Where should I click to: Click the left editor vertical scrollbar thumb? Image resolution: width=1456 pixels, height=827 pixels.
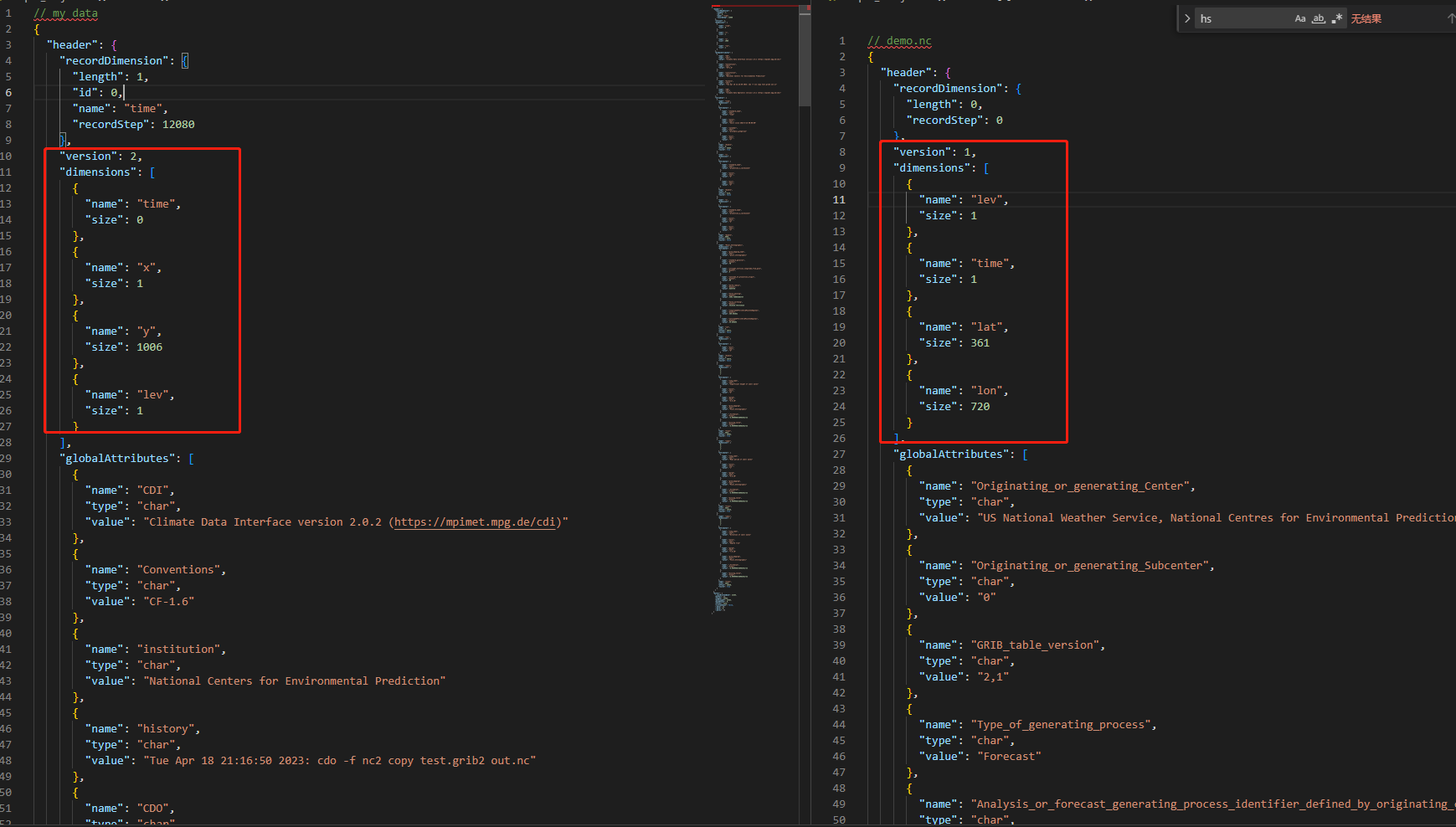pos(805,55)
